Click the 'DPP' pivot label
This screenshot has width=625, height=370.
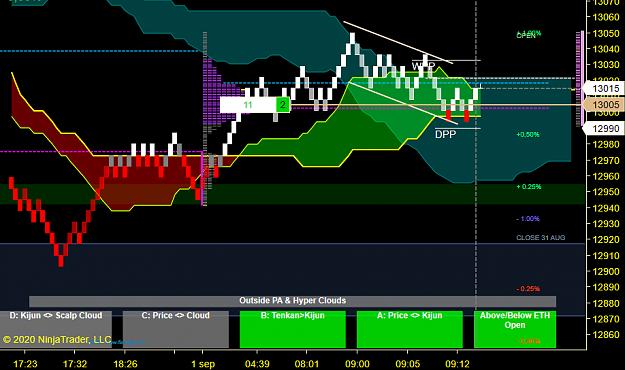[x=445, y=135]
